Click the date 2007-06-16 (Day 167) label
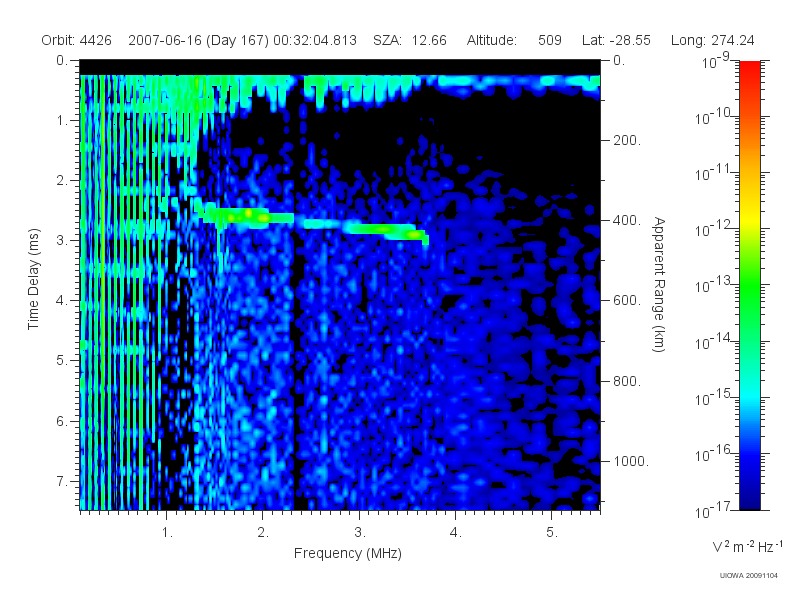This screenshot has width=800, height=600. coord(198,40)
